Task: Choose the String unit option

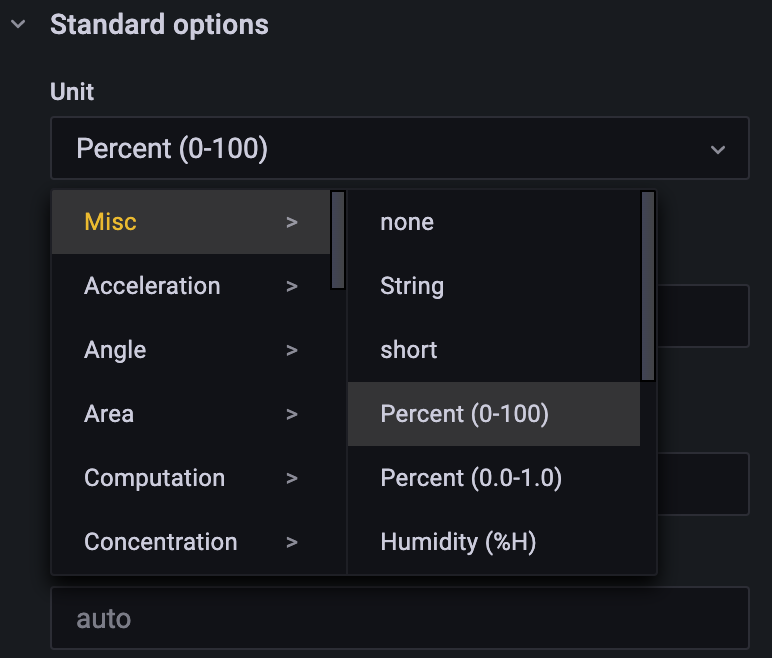Action: click(412, 286)
